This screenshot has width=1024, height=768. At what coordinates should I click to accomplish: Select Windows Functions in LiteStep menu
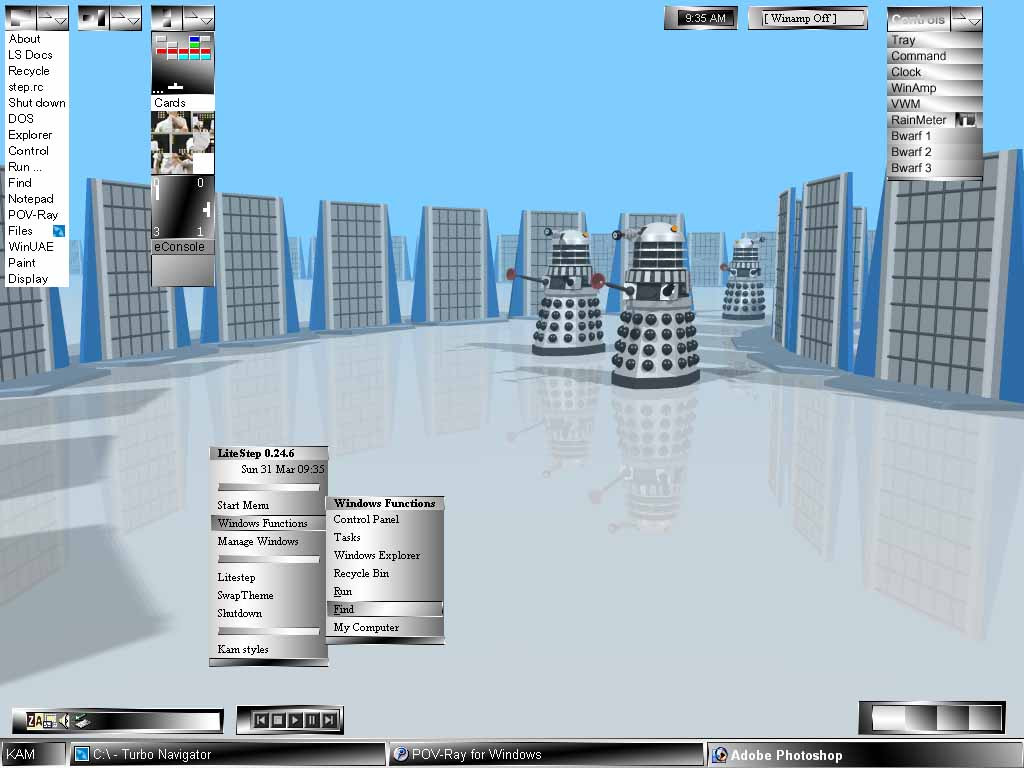pyautogui.click(x=268, y=523)
